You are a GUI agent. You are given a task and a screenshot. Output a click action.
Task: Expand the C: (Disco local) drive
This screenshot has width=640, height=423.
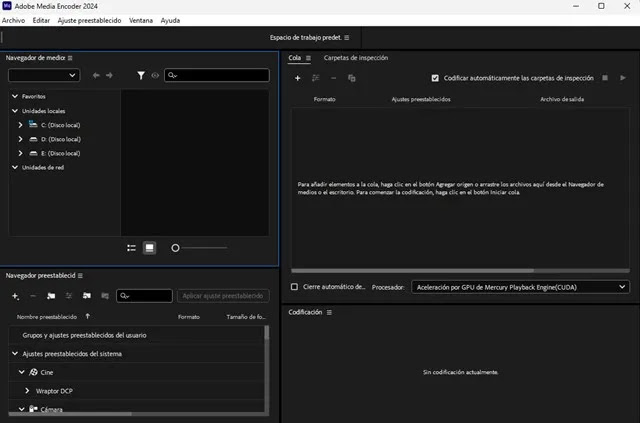(x=20, y=125)
